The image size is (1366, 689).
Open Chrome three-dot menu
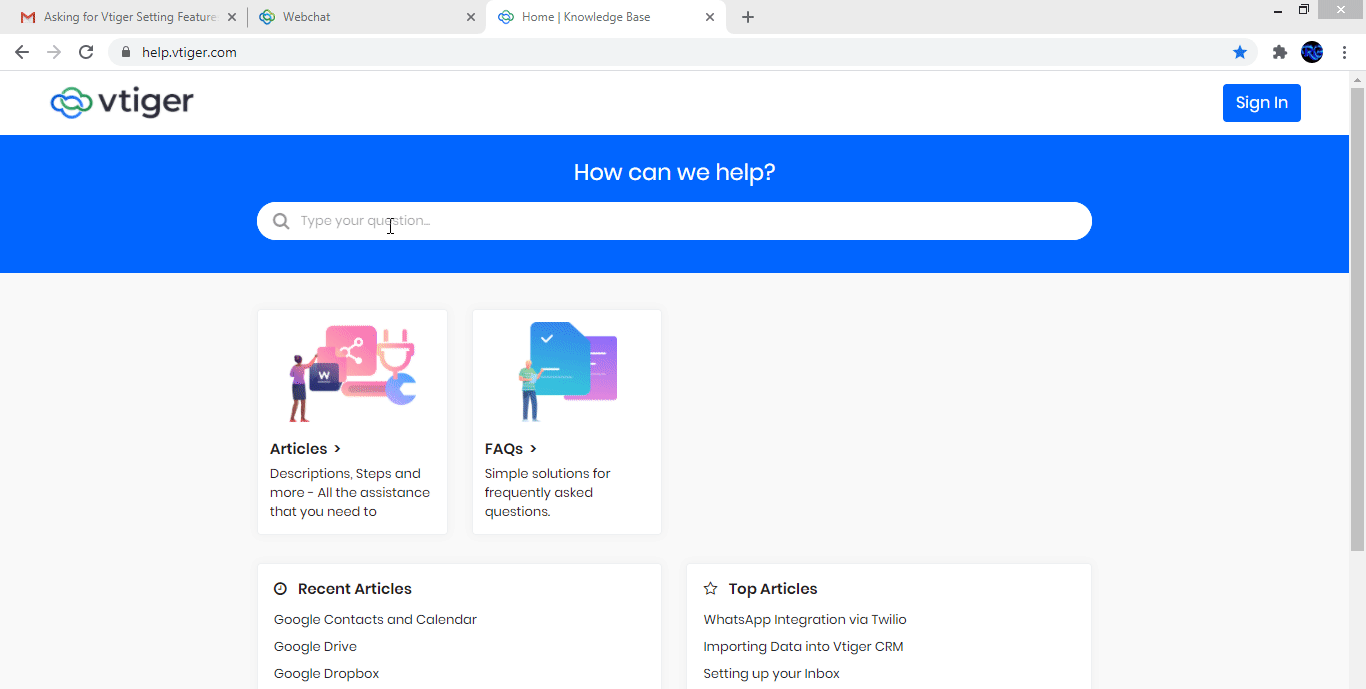point(1344,52)
